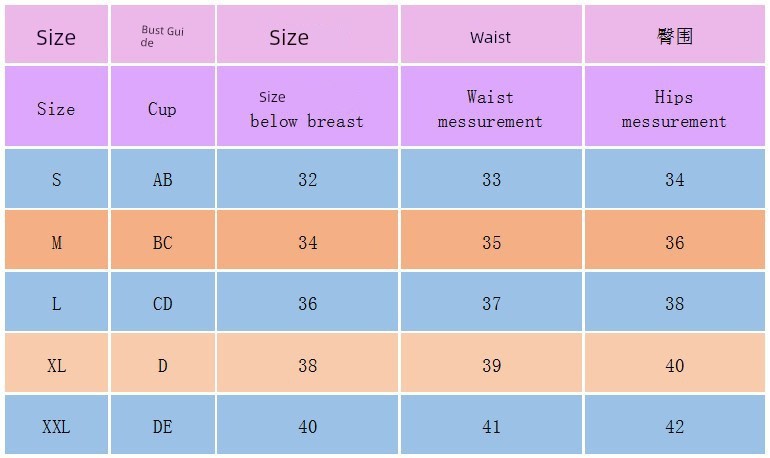The image size is (770, 458).
Task: Select the waist value "39" cell
Action: tap(491, 366)
